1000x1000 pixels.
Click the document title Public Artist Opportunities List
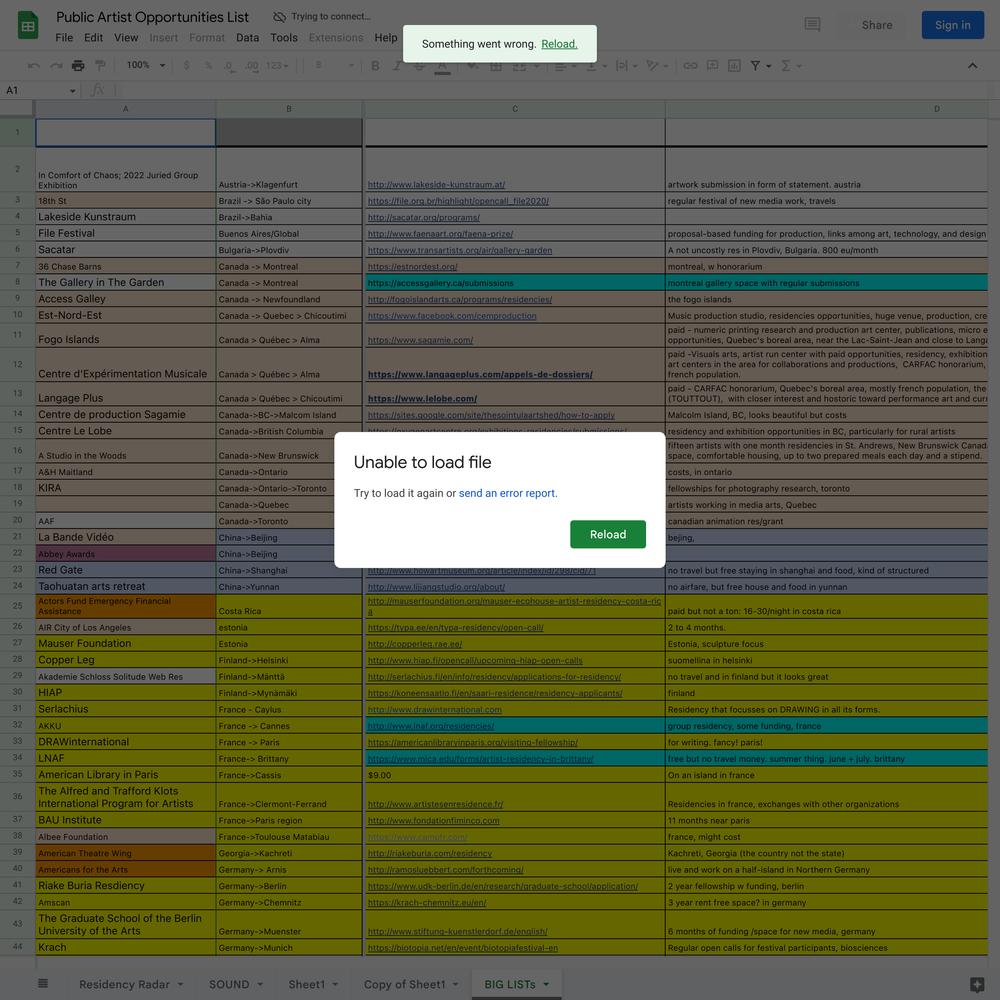click(152, 17)
